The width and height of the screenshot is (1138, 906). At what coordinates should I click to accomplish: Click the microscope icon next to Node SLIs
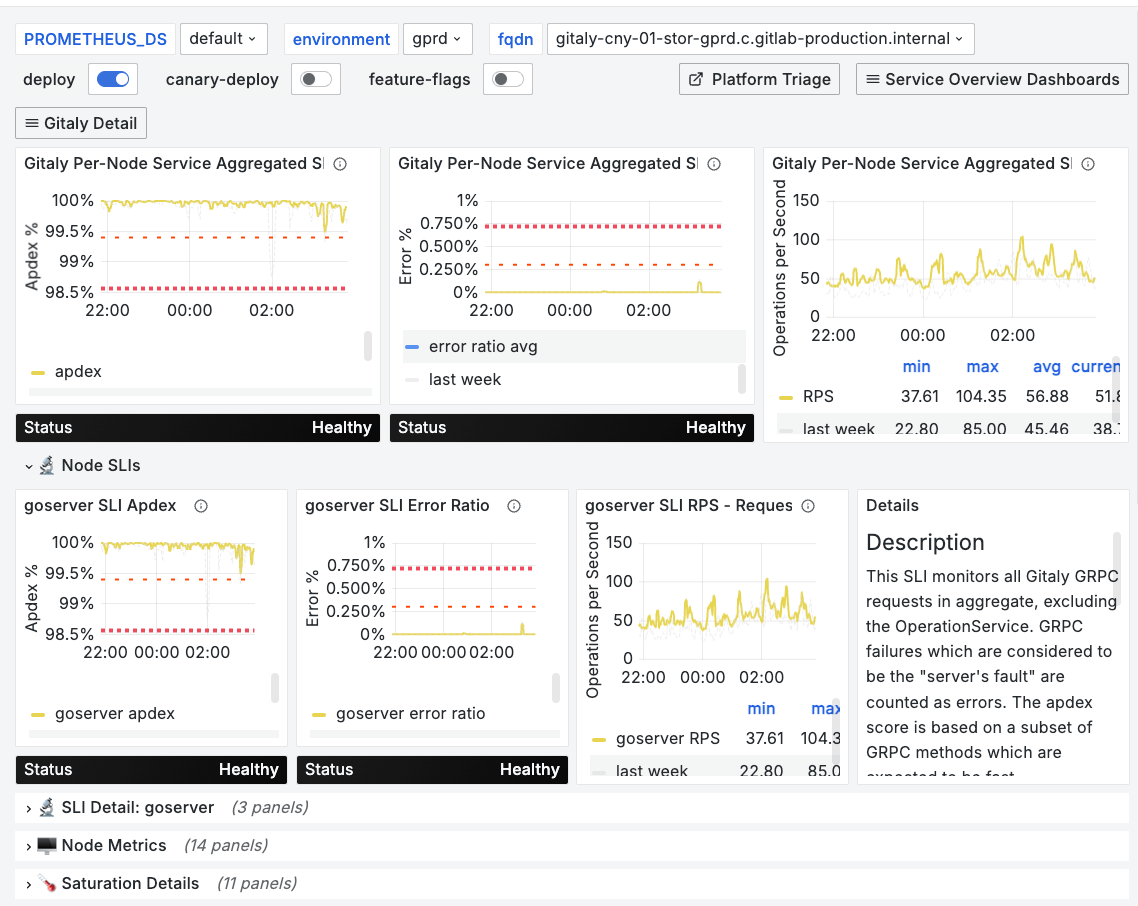coord(46,465)
